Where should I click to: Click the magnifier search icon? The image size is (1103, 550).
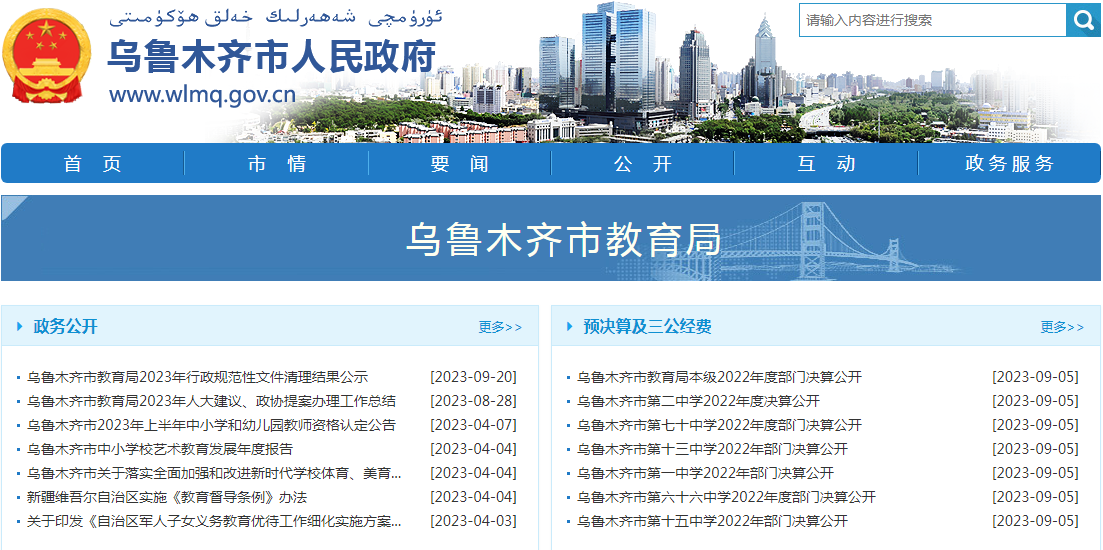1083,20
